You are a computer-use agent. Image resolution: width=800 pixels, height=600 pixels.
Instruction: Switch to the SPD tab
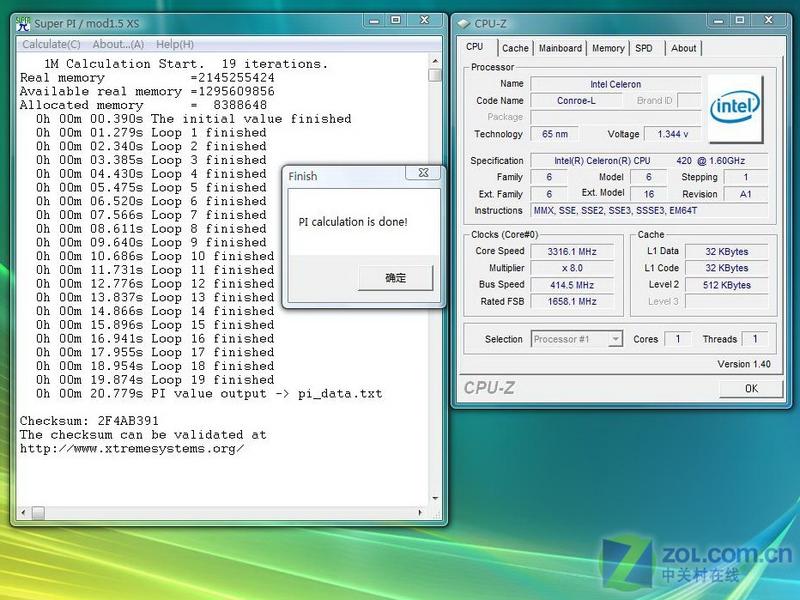[644, 48]
